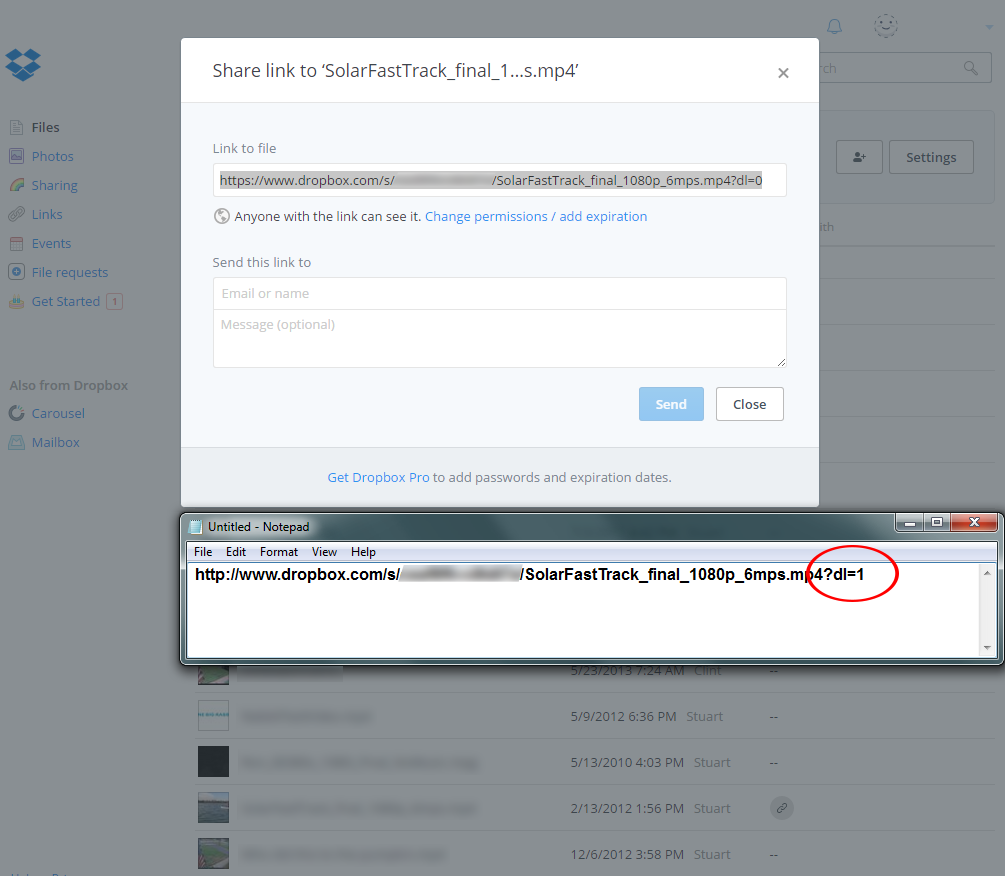Open the Files link in sidebar
The image size is (1005, 876).
(x=46, y=128)
